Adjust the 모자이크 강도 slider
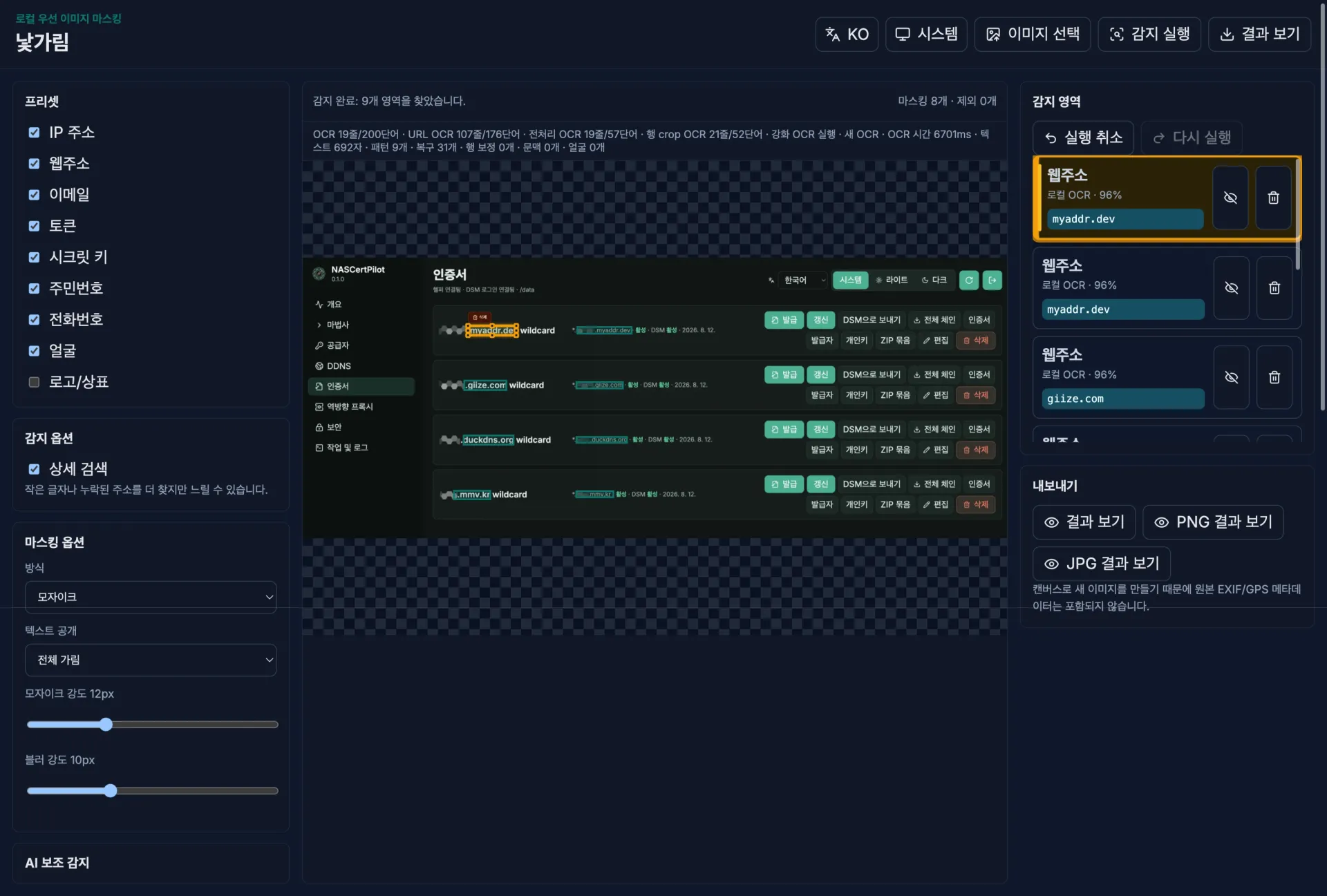This screenshot has width=1327, height=896. [x=152, y=724]
